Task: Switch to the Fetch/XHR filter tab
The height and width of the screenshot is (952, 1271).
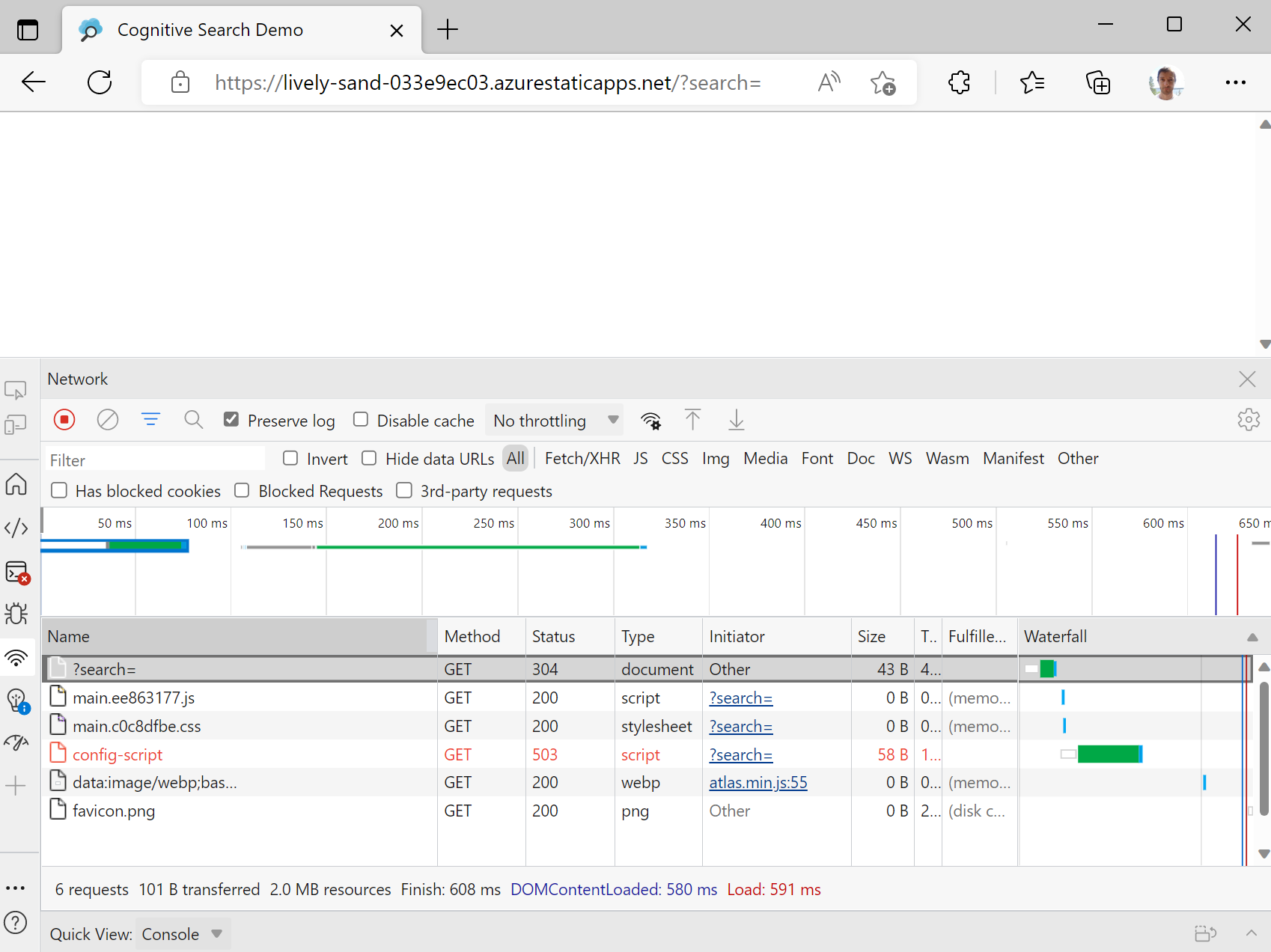Action: (582, 458)
